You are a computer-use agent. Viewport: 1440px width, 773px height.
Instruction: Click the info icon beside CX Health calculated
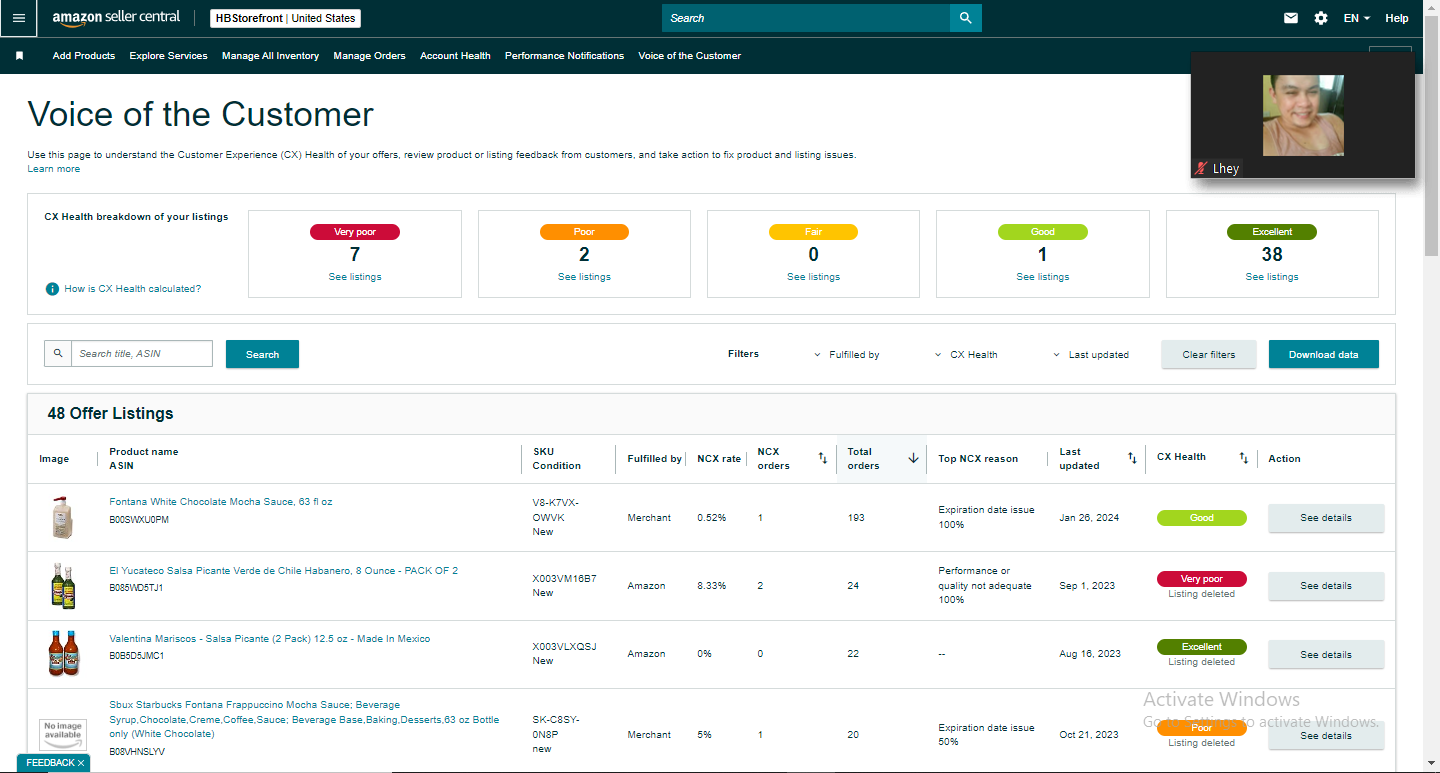(52, 289)
